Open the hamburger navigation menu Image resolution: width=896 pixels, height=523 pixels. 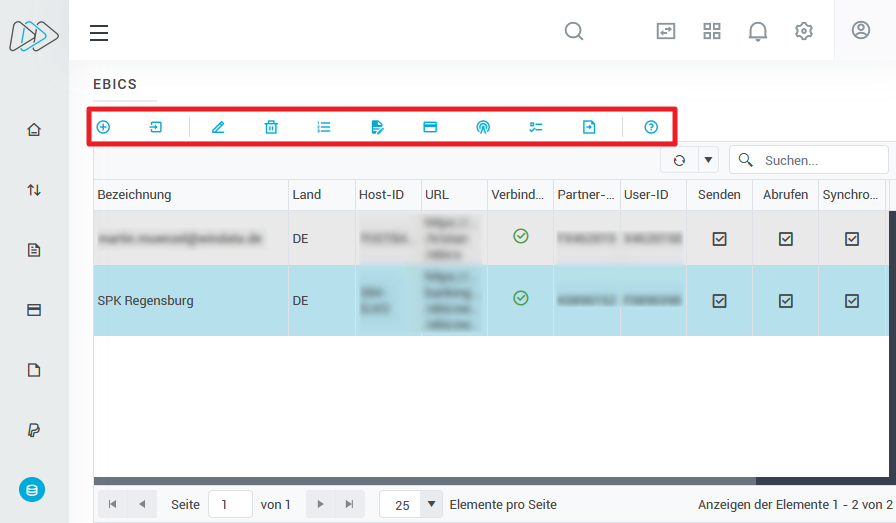(x=99, y=33)
